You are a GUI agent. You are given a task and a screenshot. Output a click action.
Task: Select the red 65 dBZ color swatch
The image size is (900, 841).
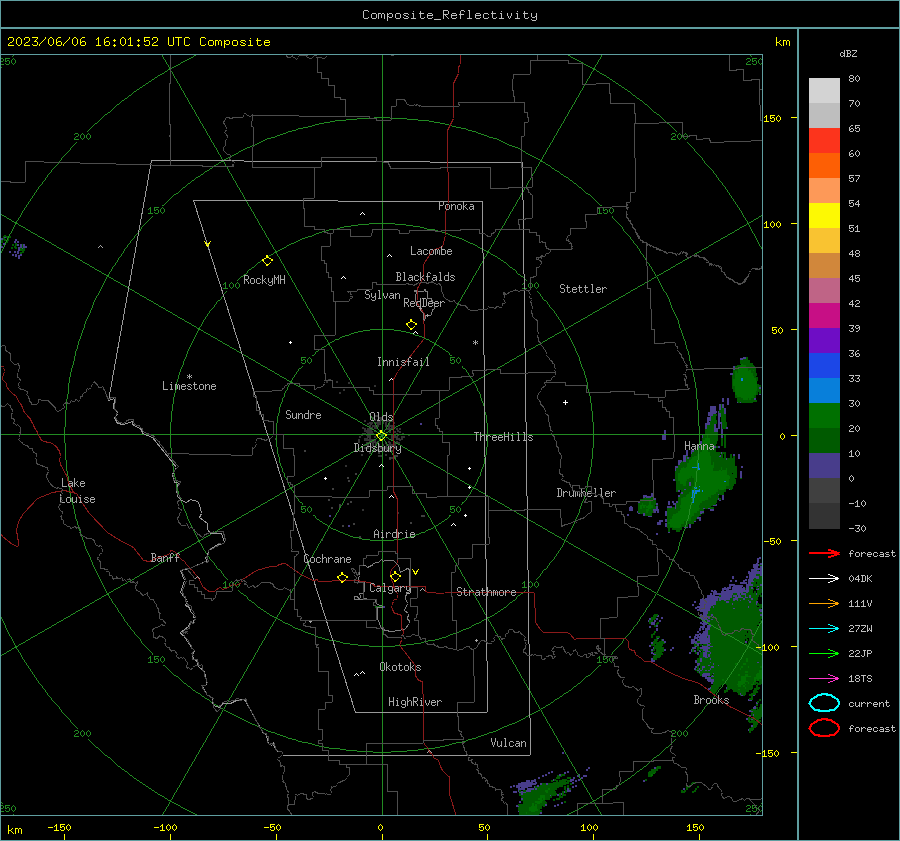(824, 140)
